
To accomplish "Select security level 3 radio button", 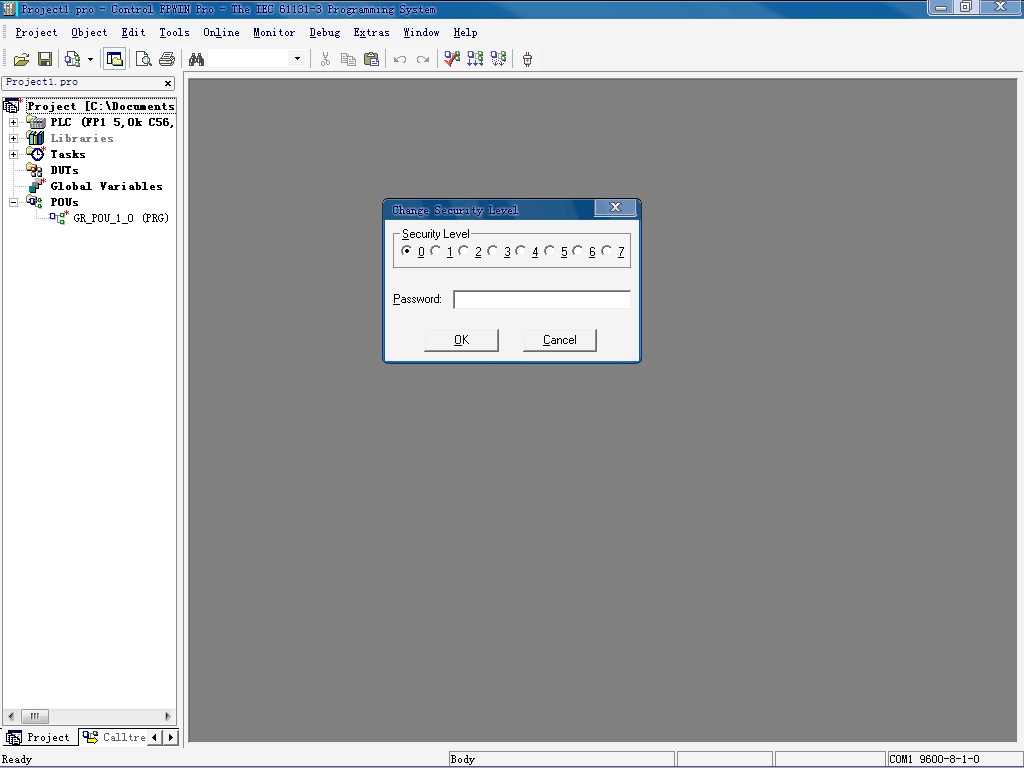I will [493, 252].
